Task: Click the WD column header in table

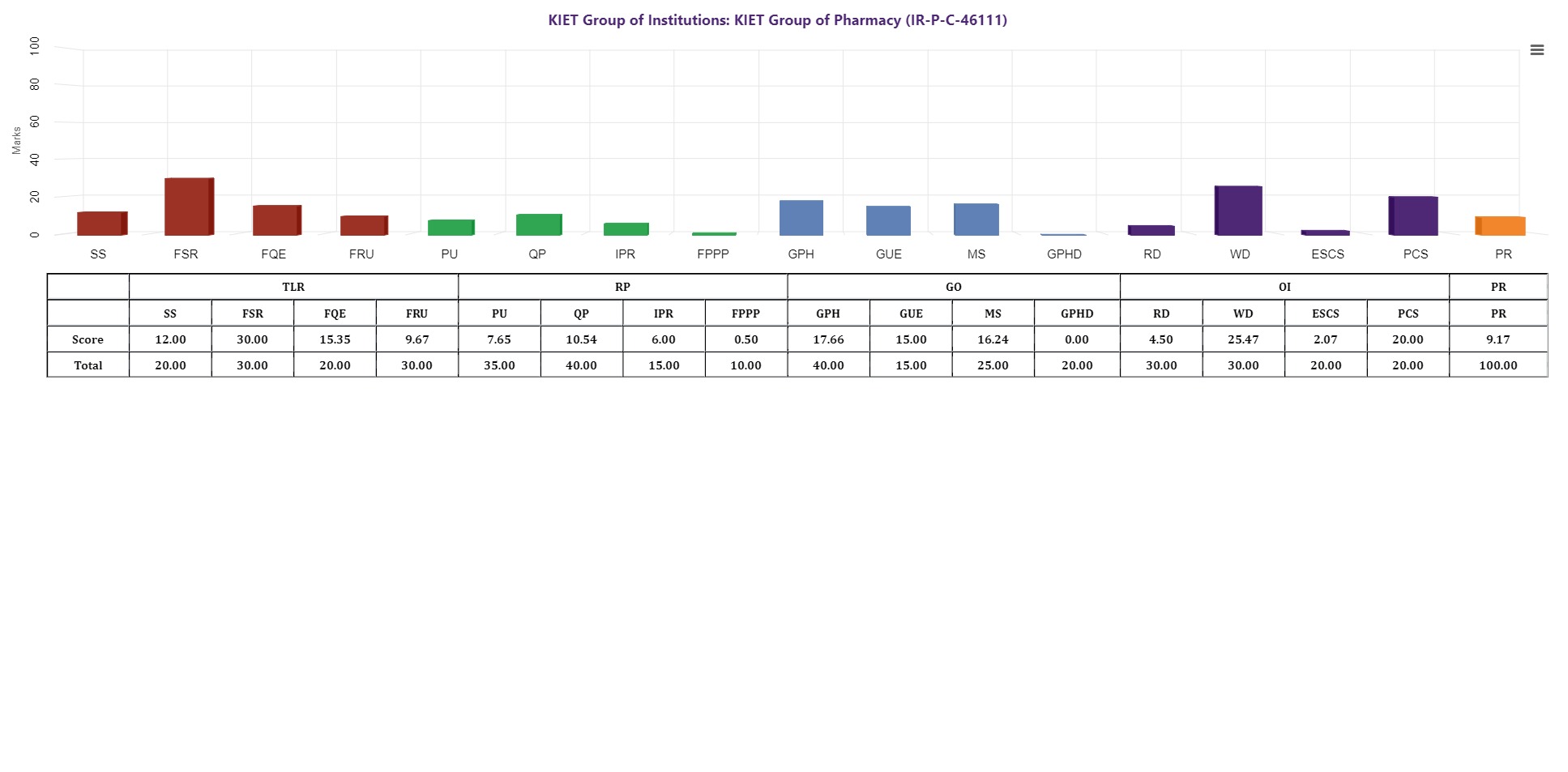Action: (1243, 313)
